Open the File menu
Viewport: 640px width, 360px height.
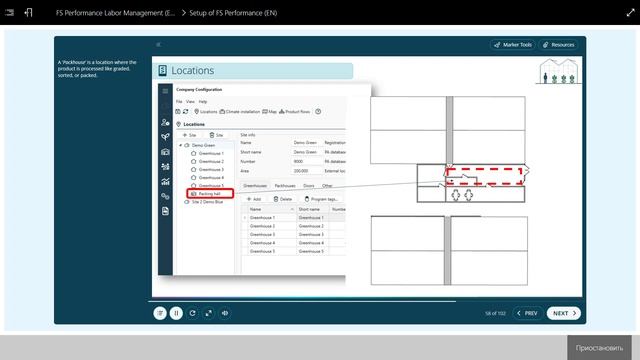[179, 102]
